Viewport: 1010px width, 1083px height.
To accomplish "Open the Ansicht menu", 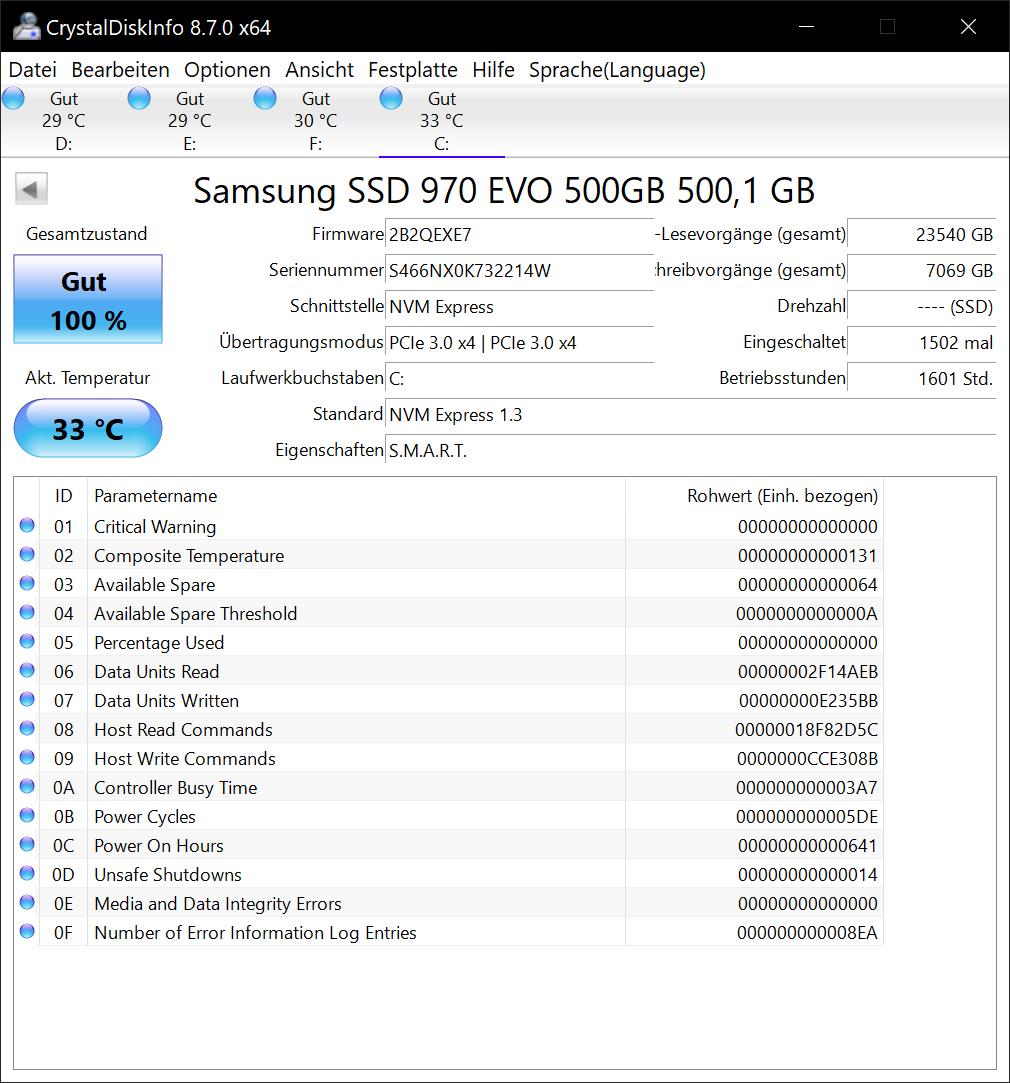I will tap(319, 70).
